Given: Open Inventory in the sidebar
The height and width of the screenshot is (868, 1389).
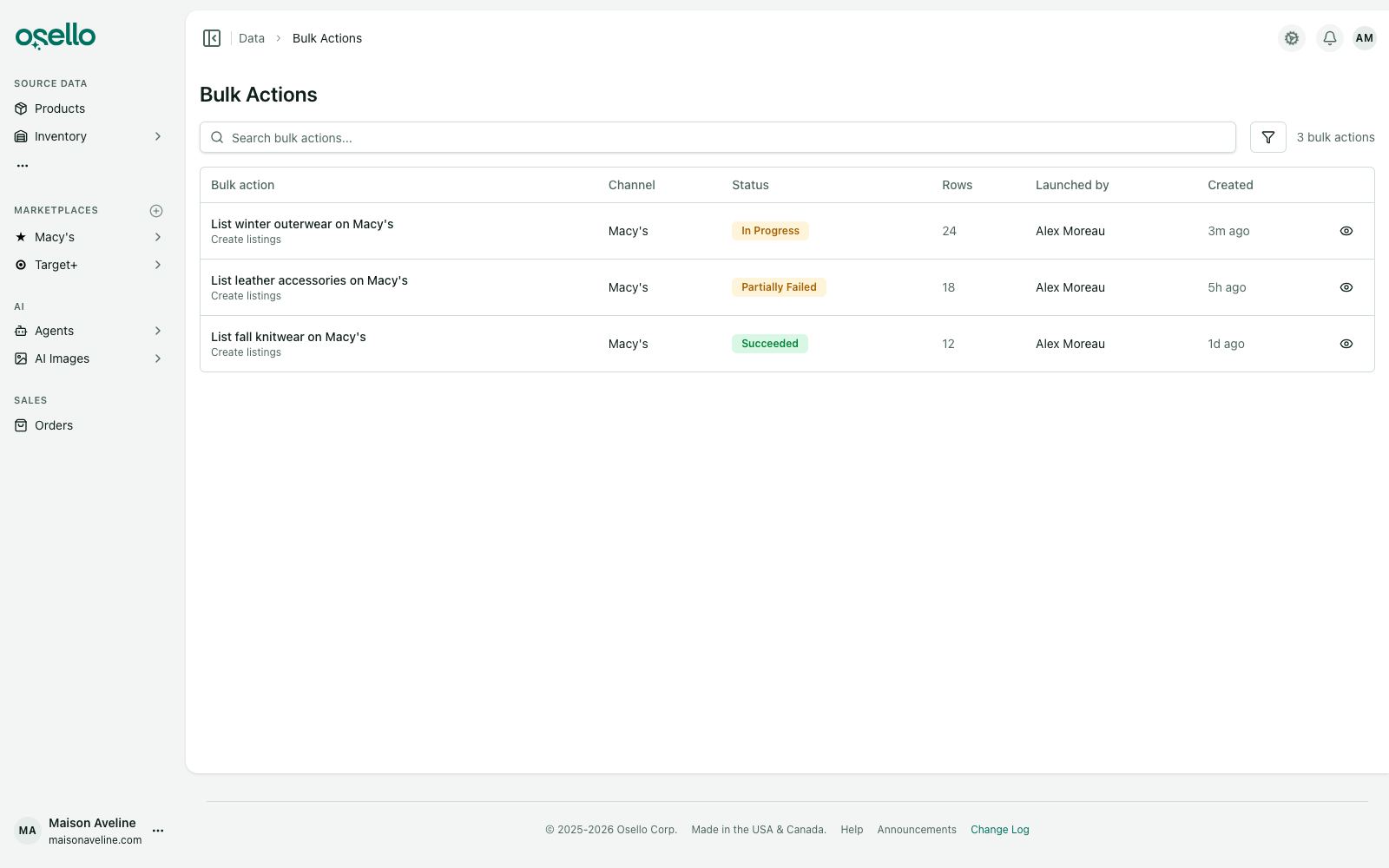Looking at the screenshot, I should click(61, 136).
